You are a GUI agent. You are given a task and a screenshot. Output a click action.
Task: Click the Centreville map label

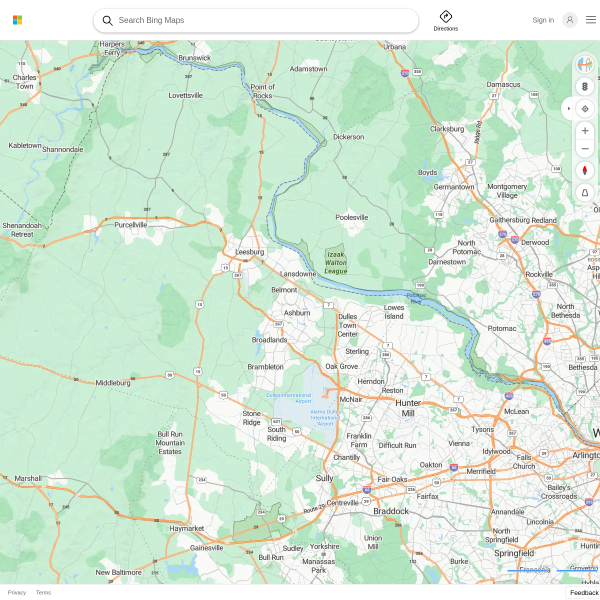(342, 503)
